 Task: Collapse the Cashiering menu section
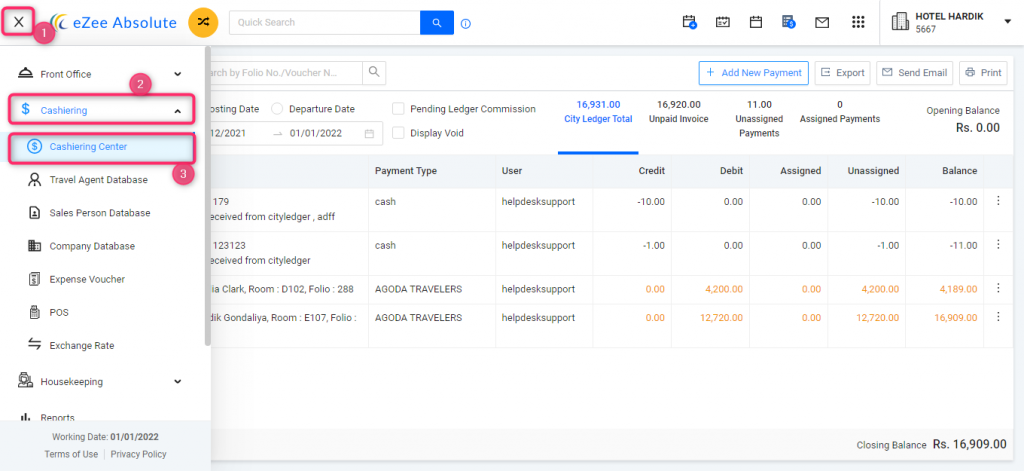click(x=178, y=111)
